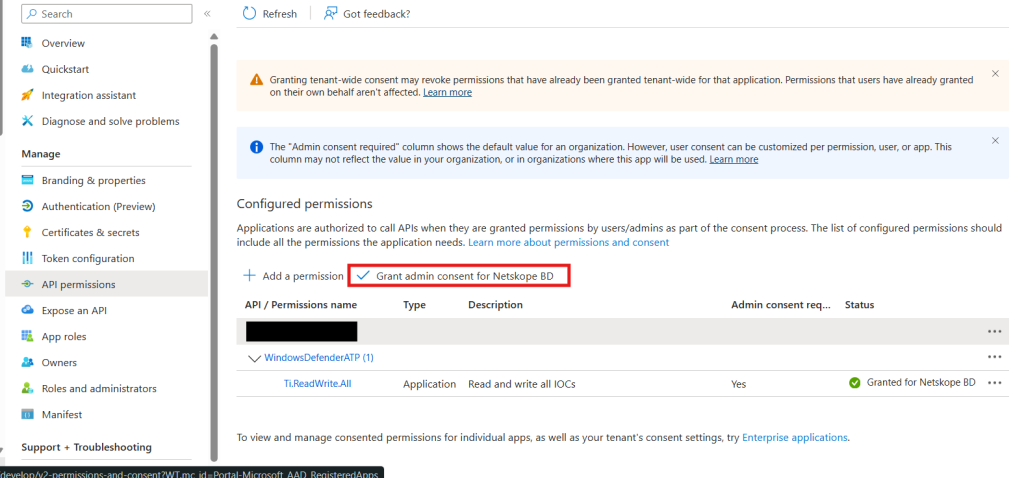1024x478 pixels.
Task: Click the 'Read and write all IOCs' description
Action: (x=522, y=384)
